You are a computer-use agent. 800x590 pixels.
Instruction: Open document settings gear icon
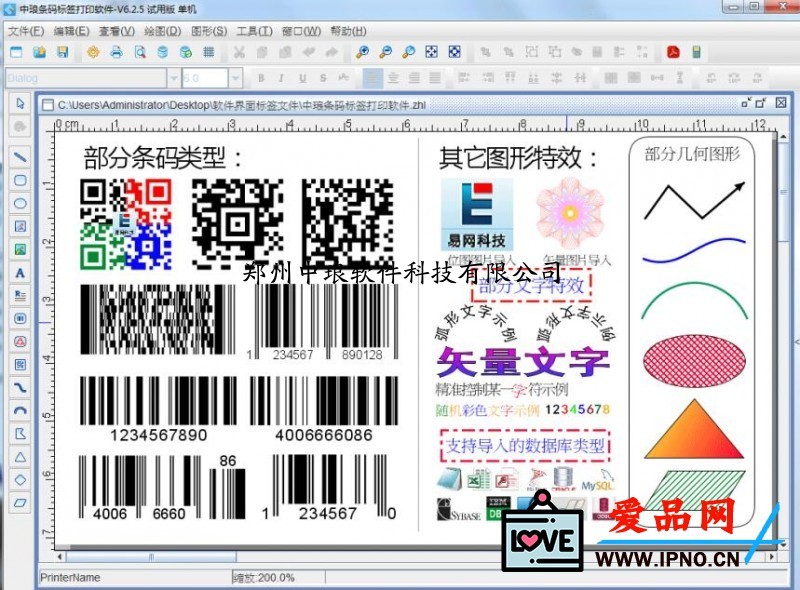pos(93,52)
